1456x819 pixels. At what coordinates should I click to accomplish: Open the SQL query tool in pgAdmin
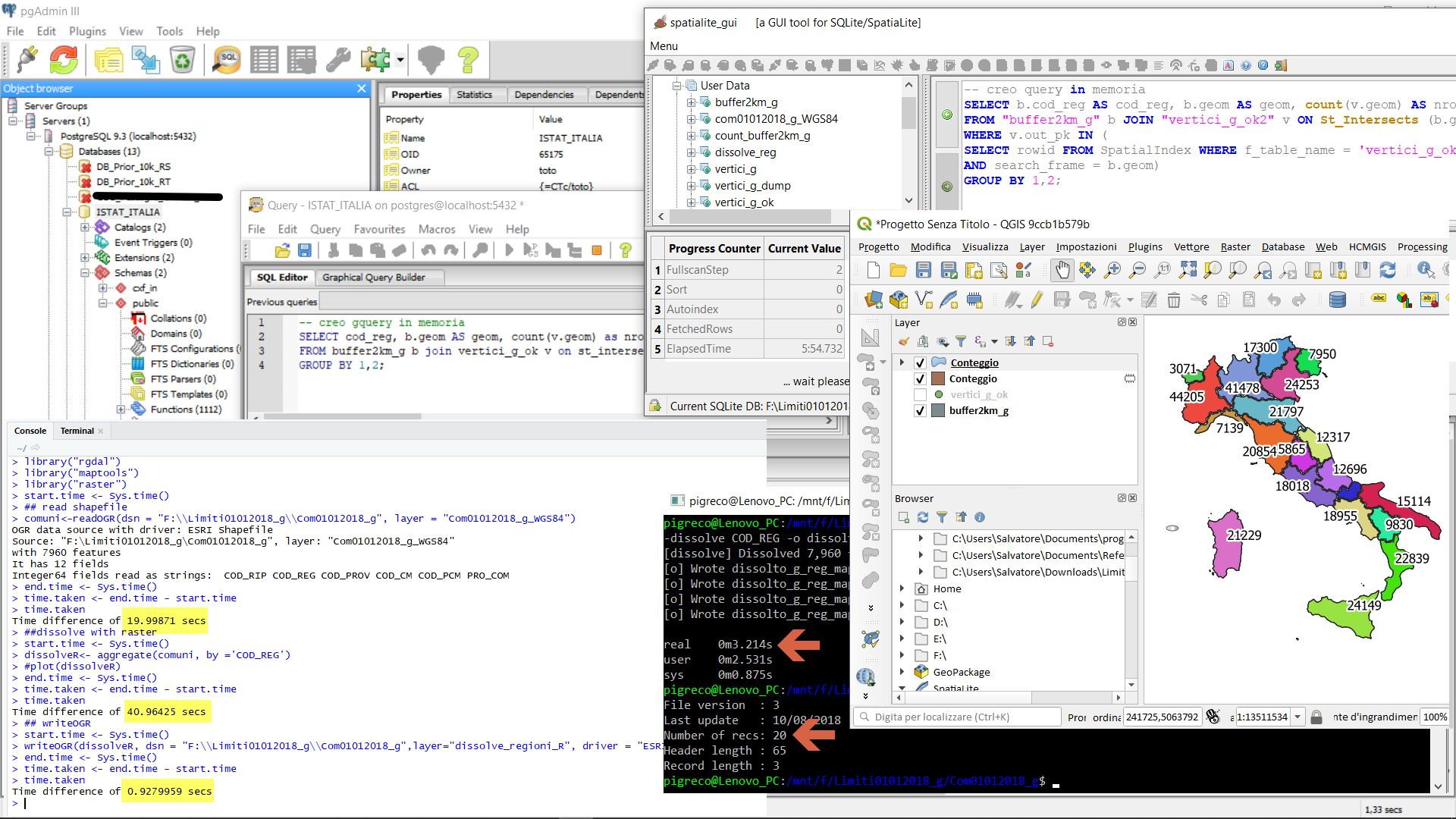click(226, 60)
